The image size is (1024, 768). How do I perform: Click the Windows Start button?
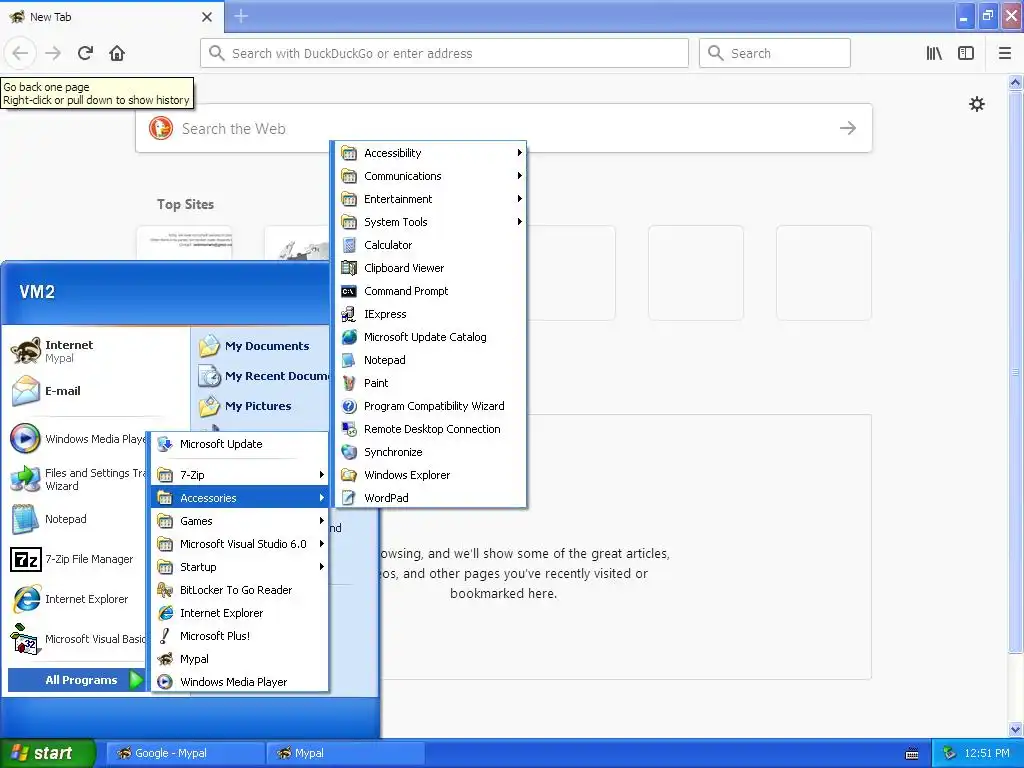click(48, 753)
